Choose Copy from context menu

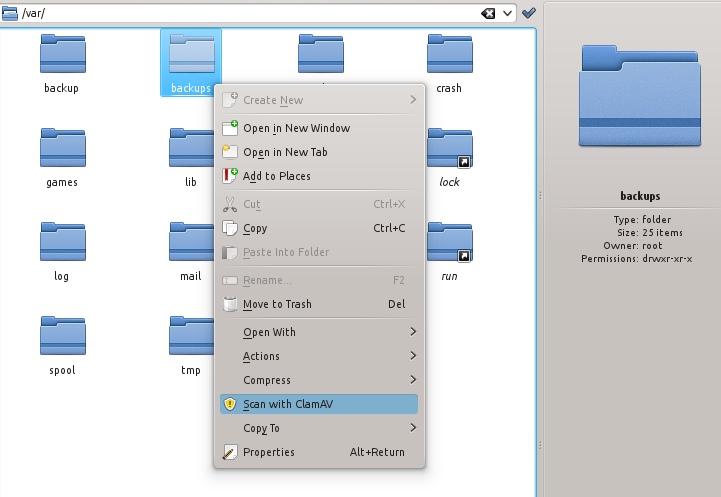319,228
